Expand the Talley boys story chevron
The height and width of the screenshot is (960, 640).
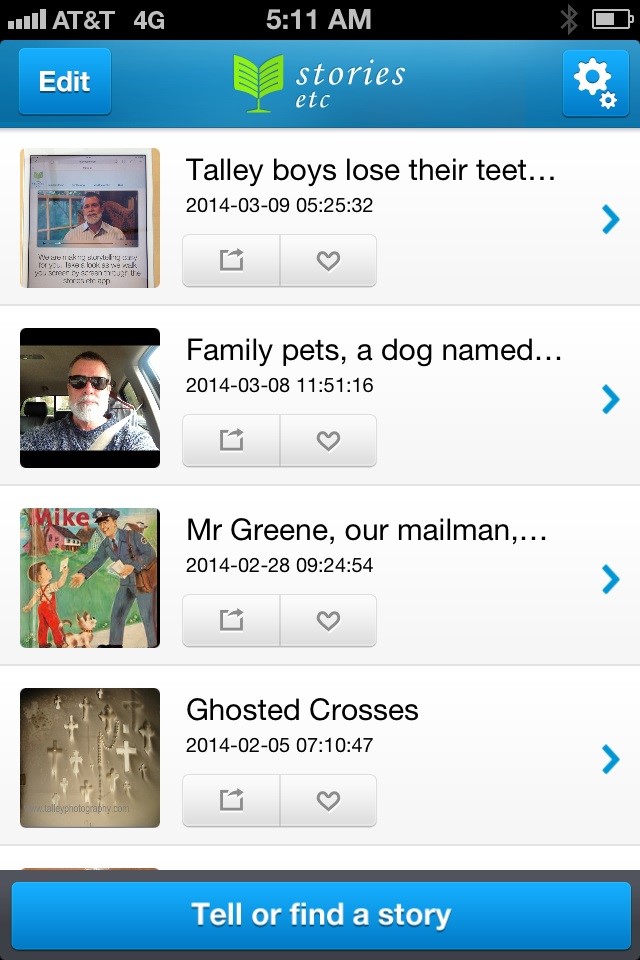coord(610,219)
